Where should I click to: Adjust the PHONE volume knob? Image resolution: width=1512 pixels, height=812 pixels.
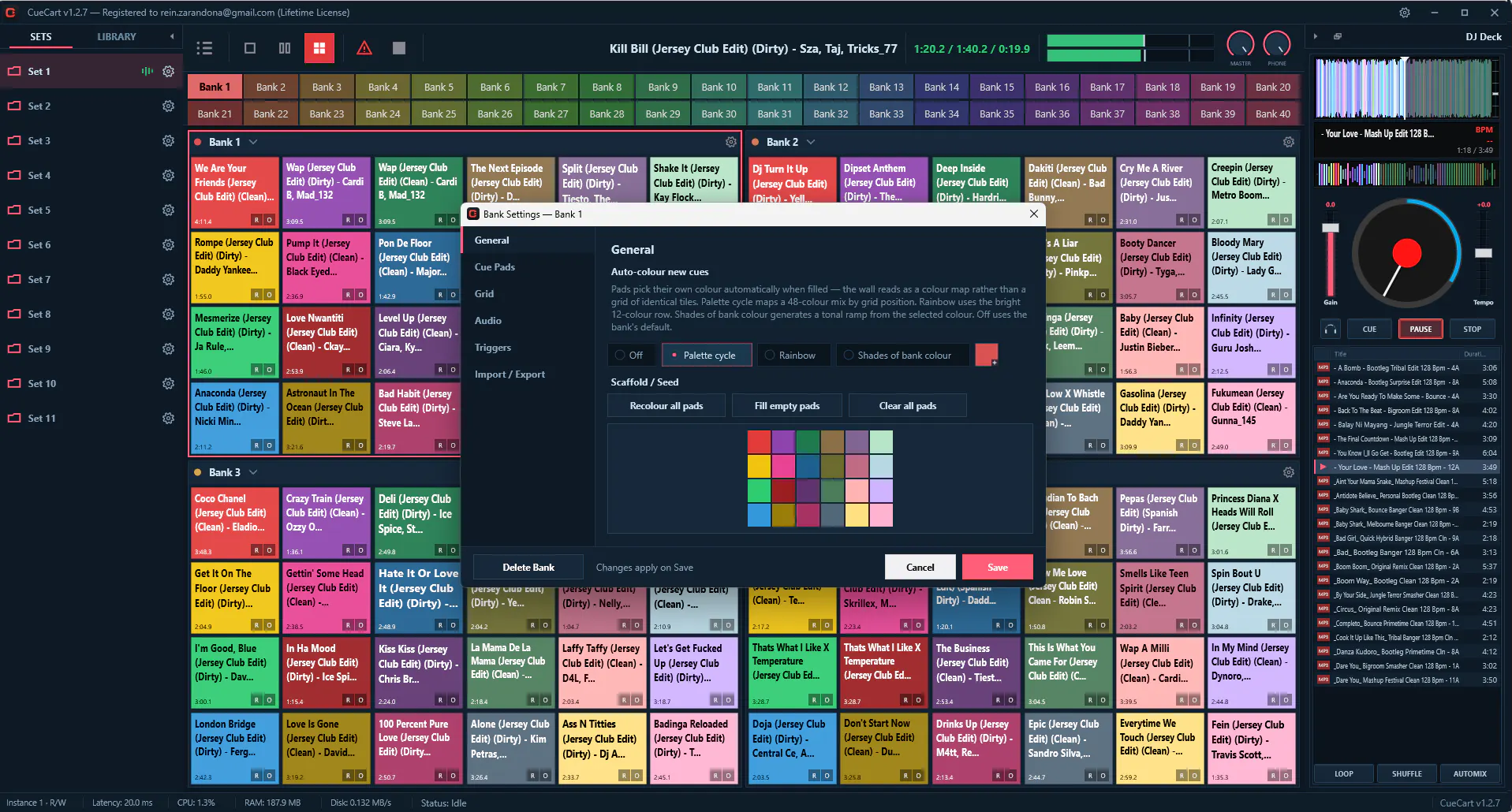1277,45
